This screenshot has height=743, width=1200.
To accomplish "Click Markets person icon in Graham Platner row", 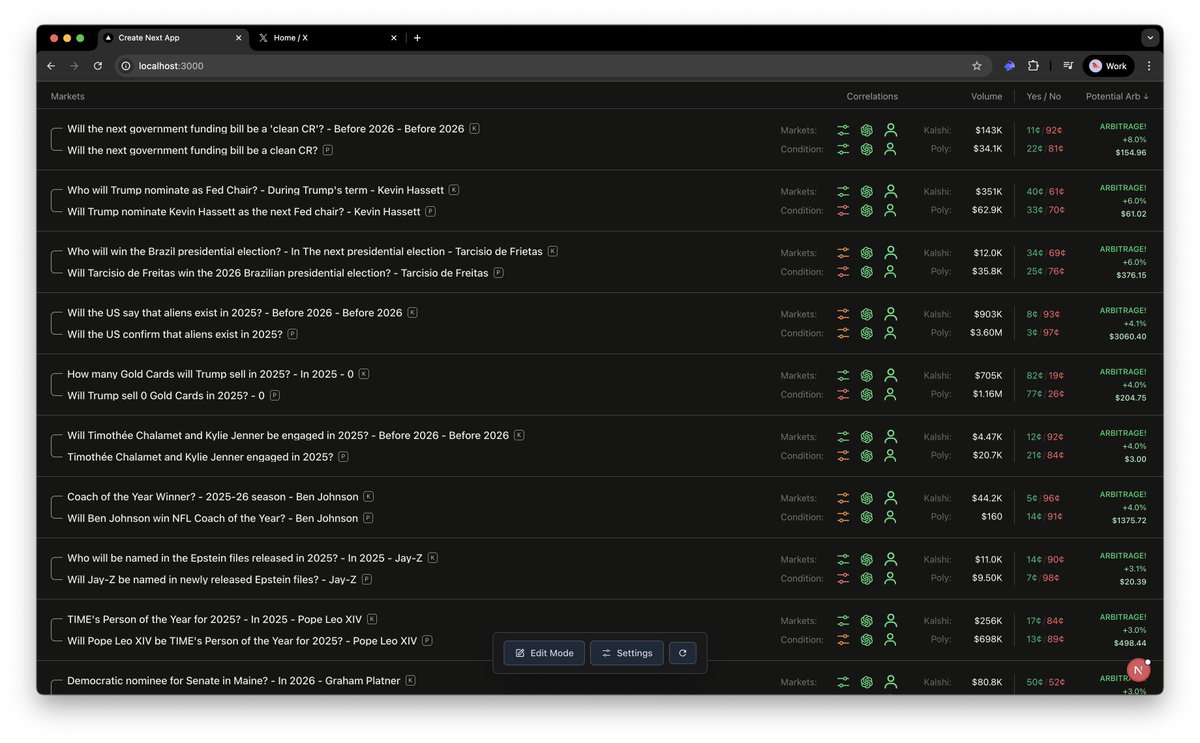I will (x=891, y=682).
